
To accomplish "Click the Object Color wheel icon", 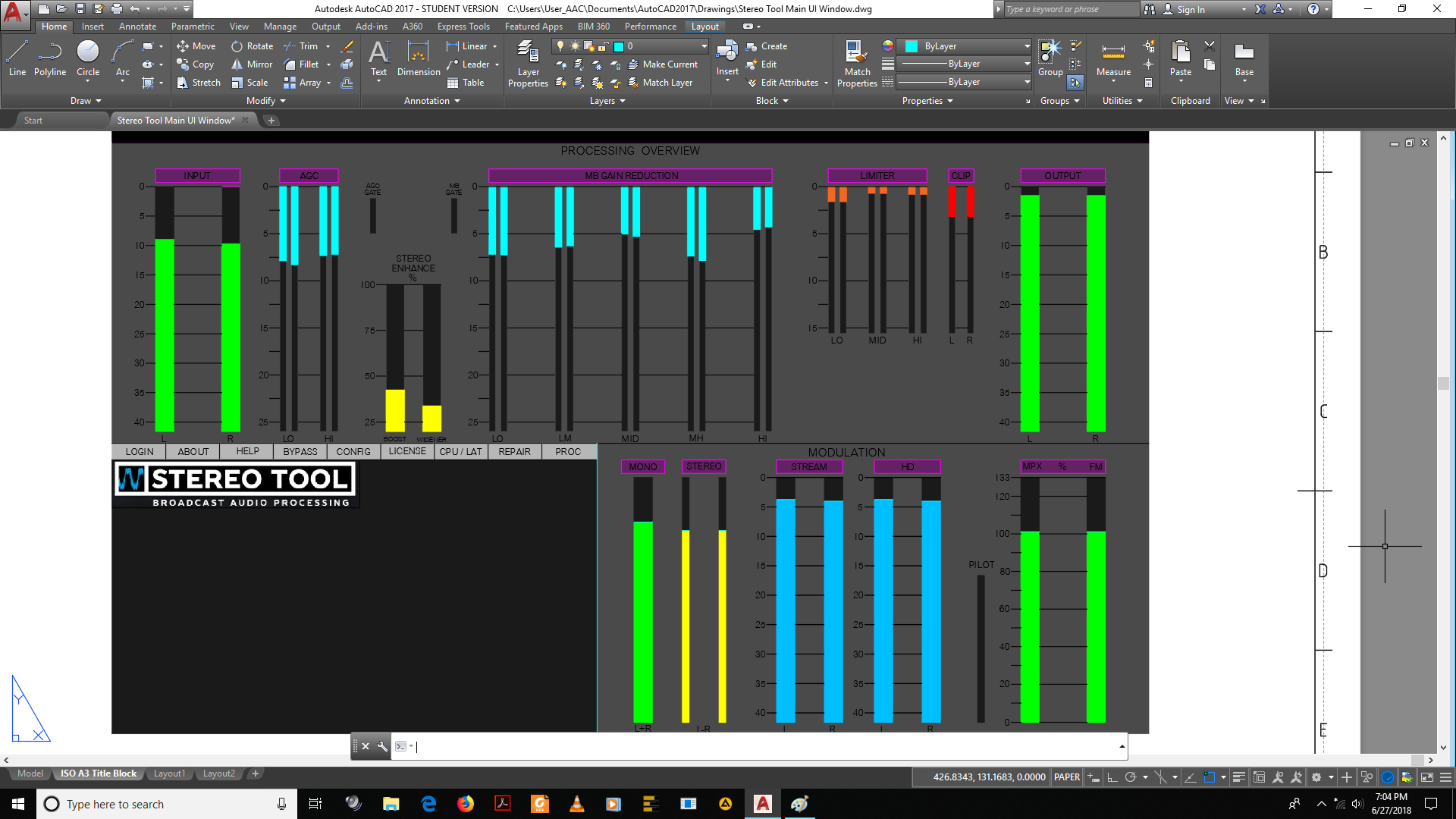I will pyautogui.click(x=887, y=46).
